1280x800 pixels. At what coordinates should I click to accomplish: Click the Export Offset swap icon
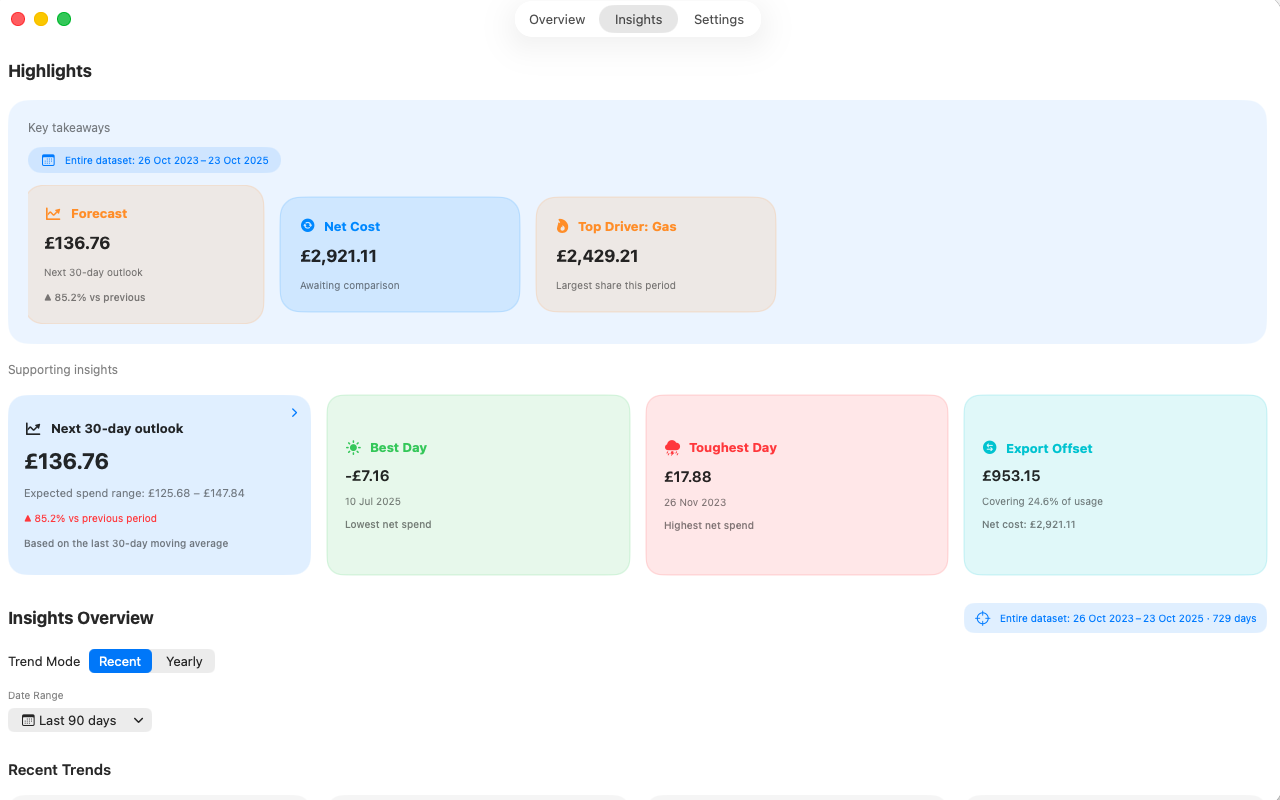(990, 448)
